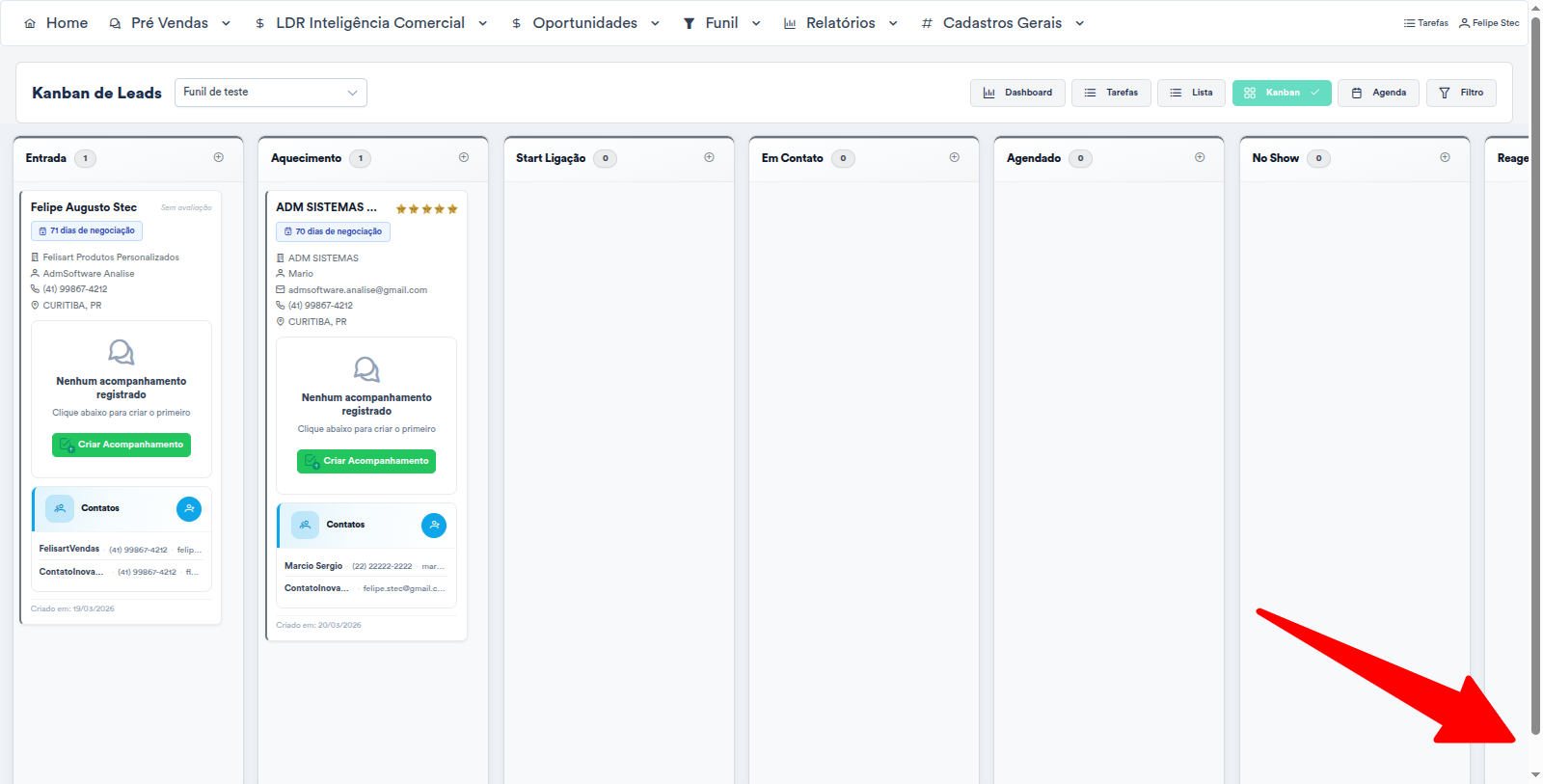Click the 70 dias de negociação badge
The width and height of the screenshot is (1543, 784).
click(x=333, y=231)
